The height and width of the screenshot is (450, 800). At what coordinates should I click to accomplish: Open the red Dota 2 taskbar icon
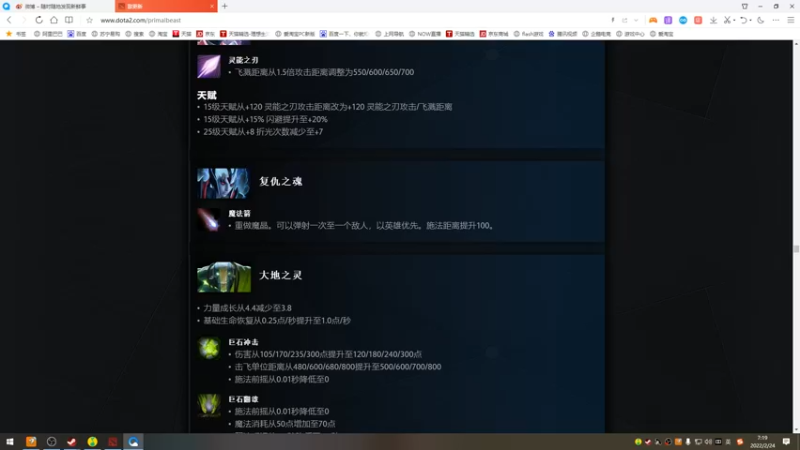113,442
